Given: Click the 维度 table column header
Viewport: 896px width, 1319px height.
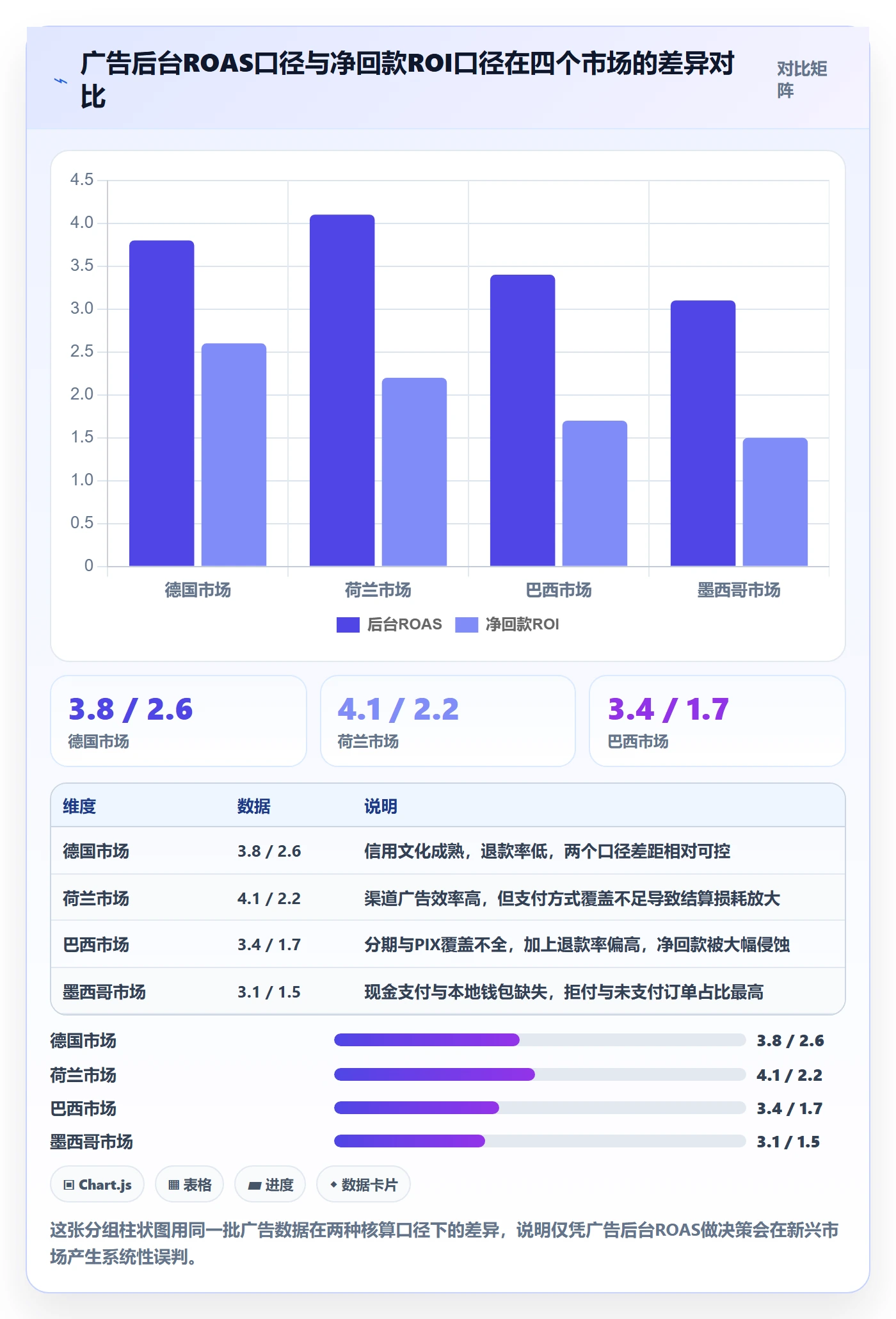Looking at the screenshot, I should pyautogui.click(x=79, y=806).
